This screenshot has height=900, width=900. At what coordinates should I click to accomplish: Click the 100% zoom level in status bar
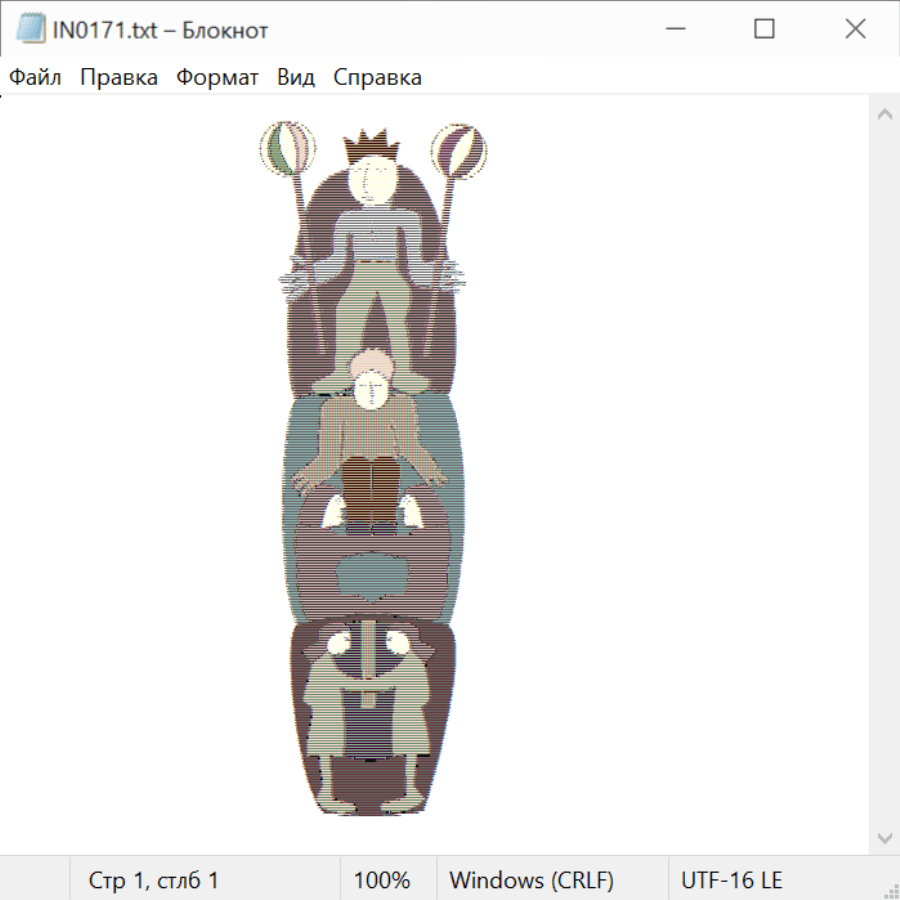tap(382, 881)
